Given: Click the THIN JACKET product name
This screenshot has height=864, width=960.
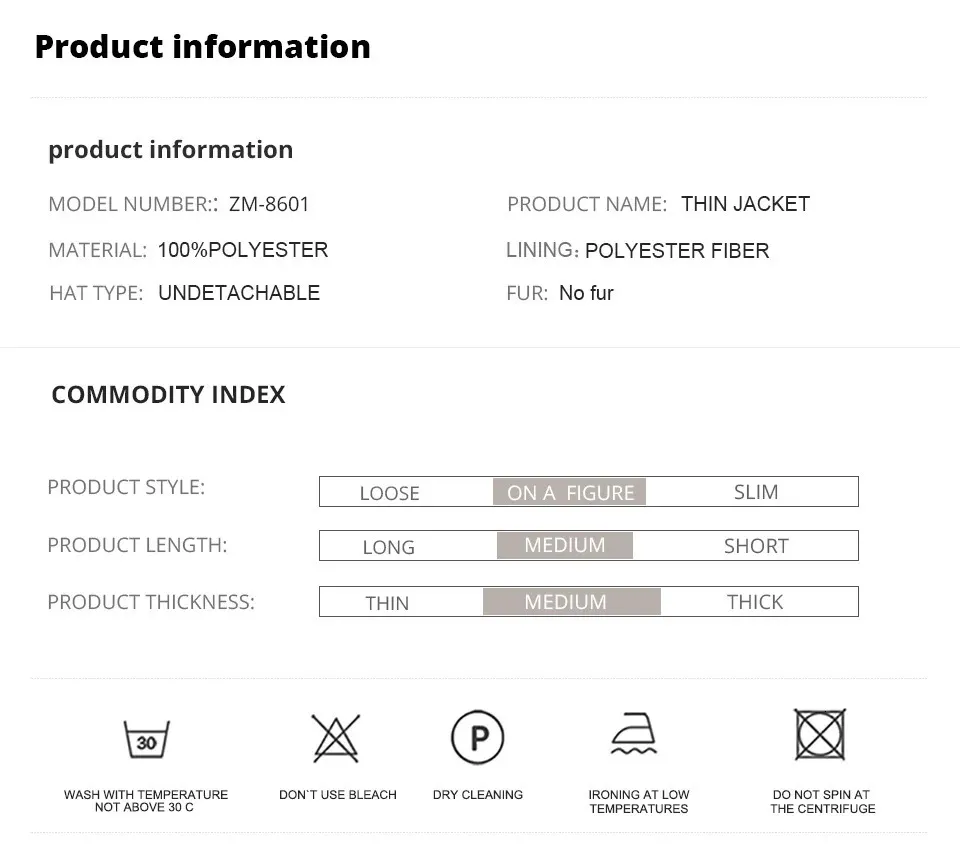Looking at the screenshot, I should pyautogui.click(x=745, y=204).
